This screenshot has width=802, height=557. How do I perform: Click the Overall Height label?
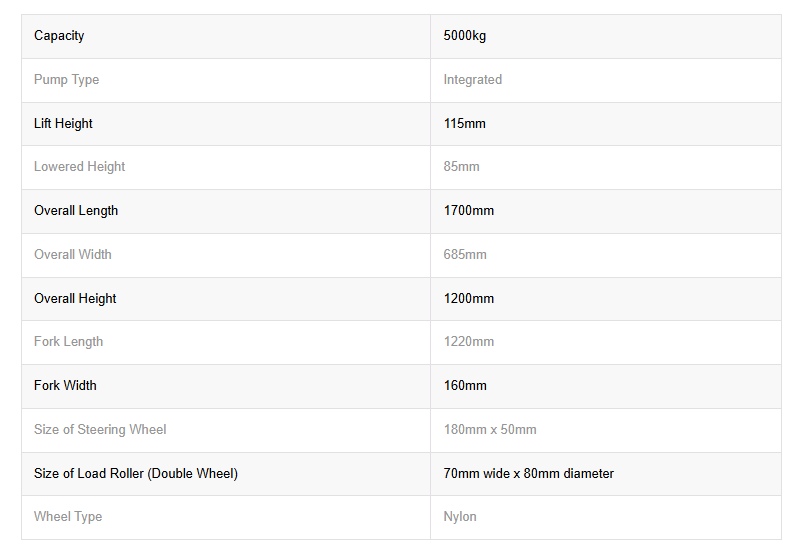[x=75, y=299]
